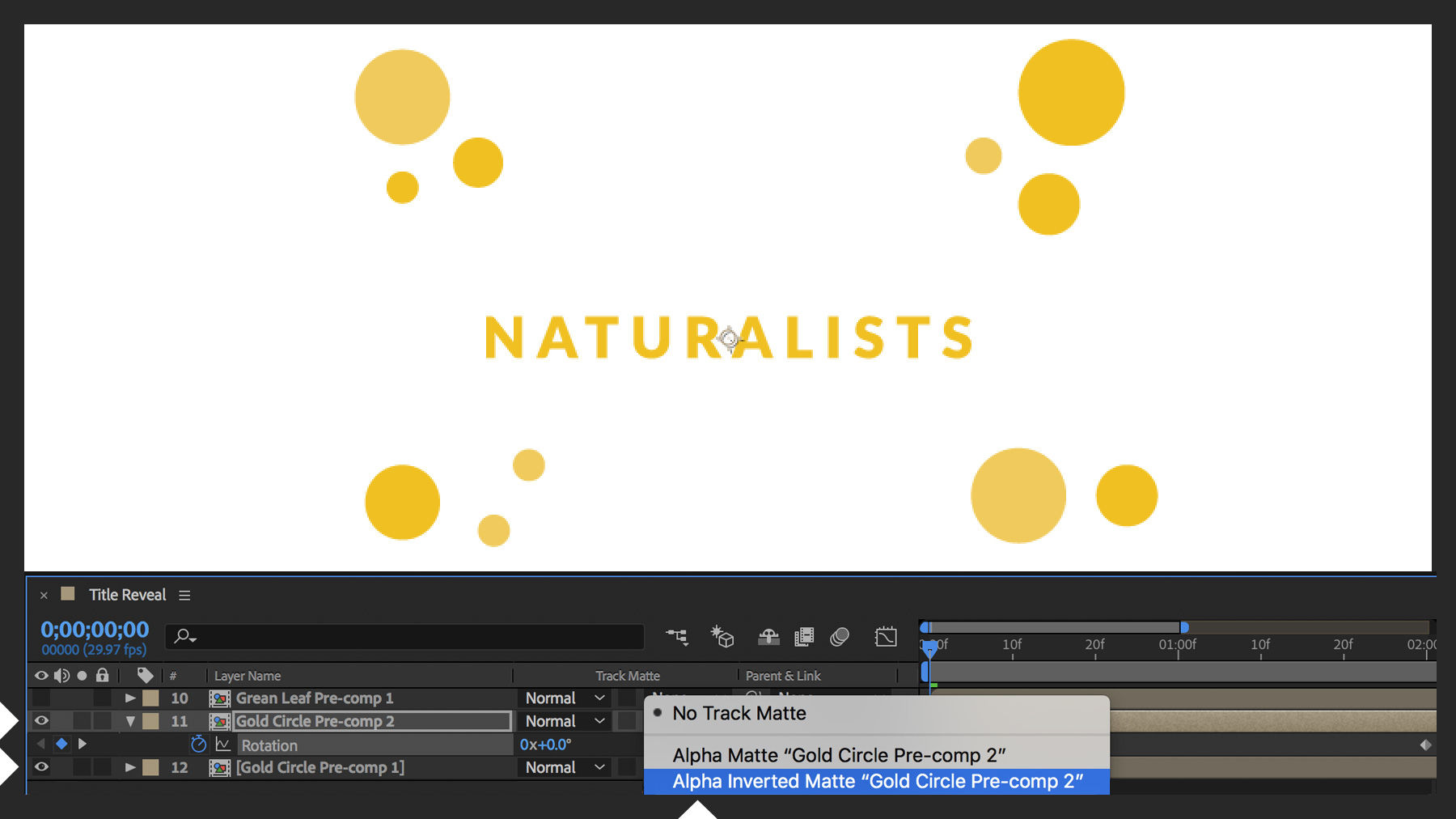Image resolution: width=1456 pixels, height=819 pixels.
Task: Enable motion blur for the composition
Action: 838,637
